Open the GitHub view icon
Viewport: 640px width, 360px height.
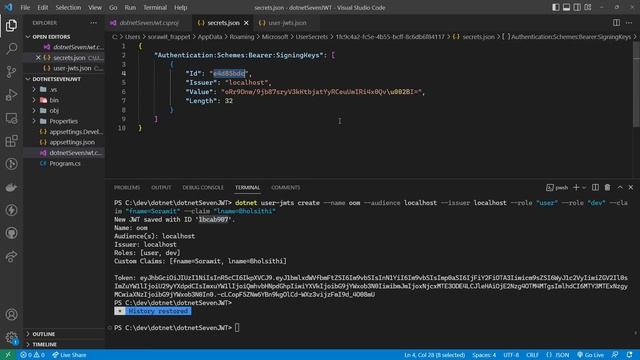tap(11, 233)
